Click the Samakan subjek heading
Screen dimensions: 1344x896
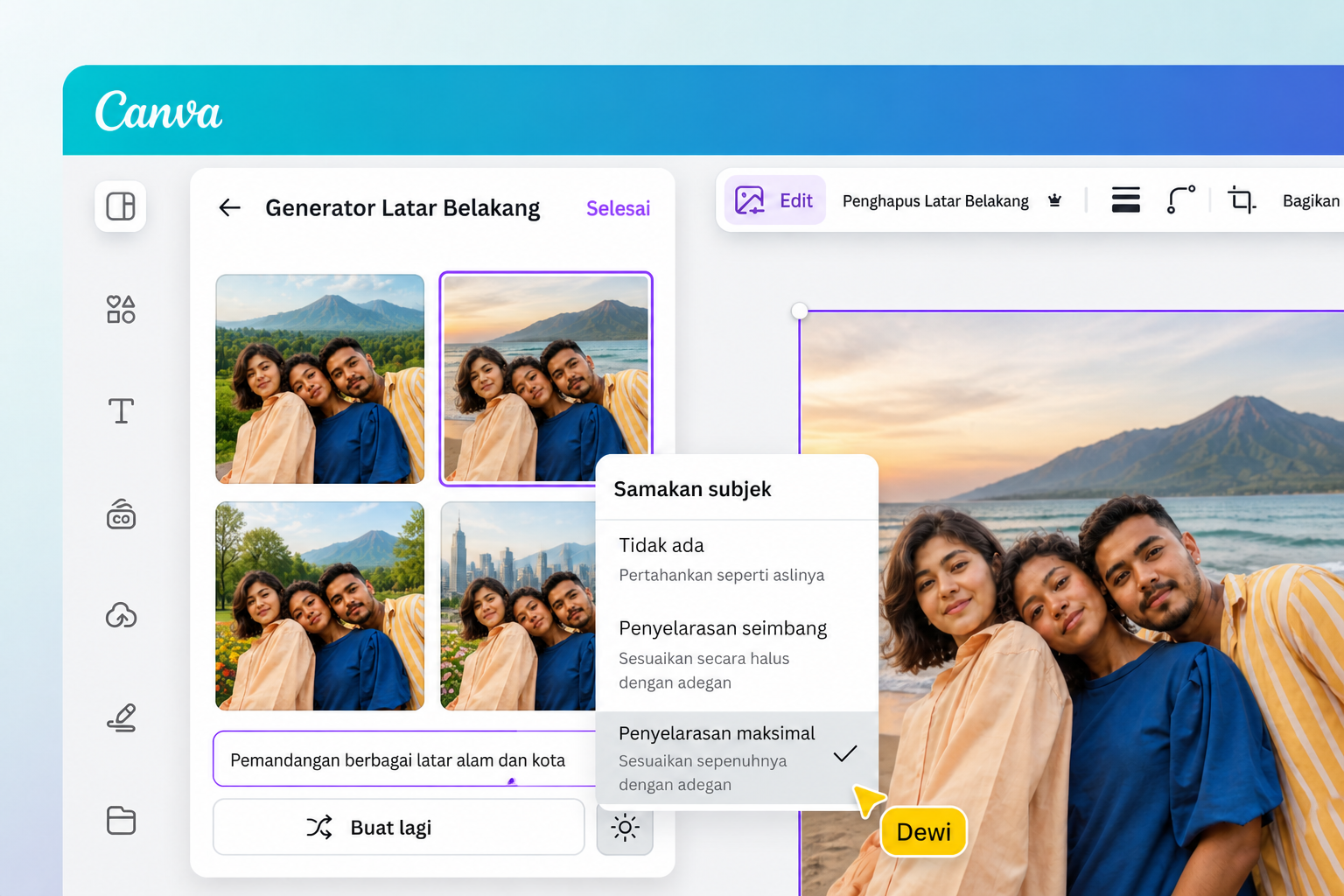click(x=692, y=489)
